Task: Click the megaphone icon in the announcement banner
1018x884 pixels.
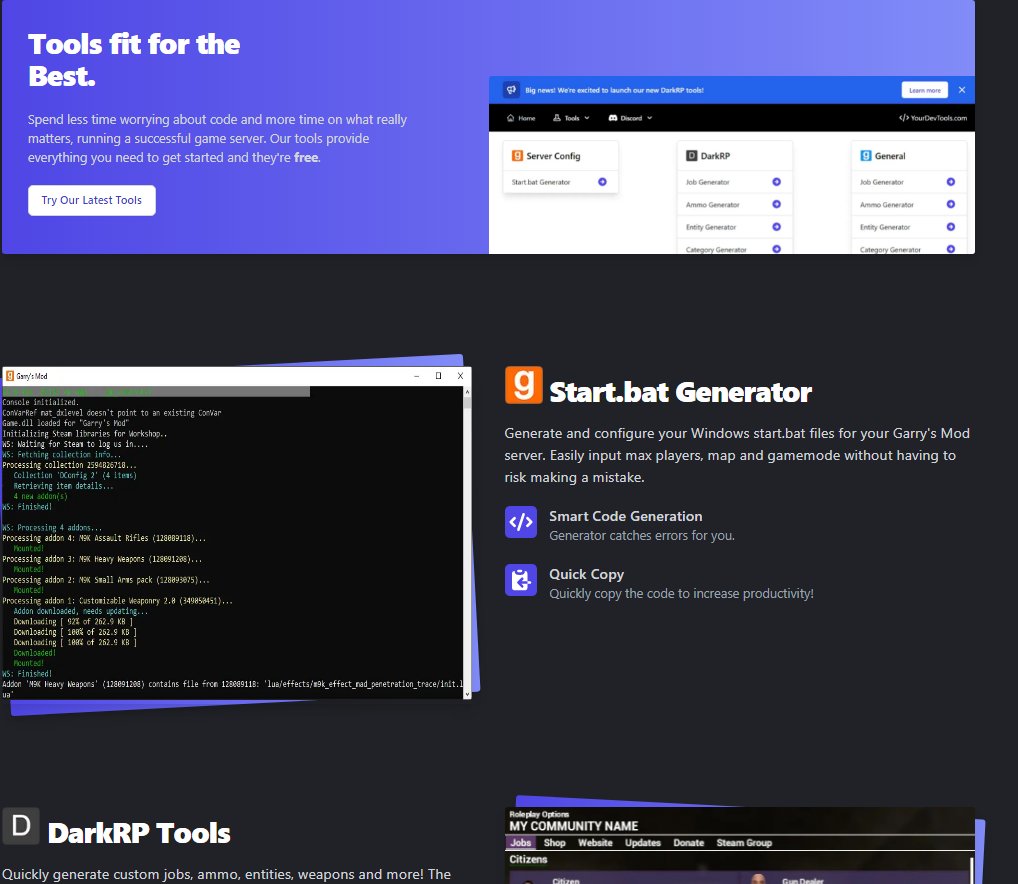Action: pos(511,89)
